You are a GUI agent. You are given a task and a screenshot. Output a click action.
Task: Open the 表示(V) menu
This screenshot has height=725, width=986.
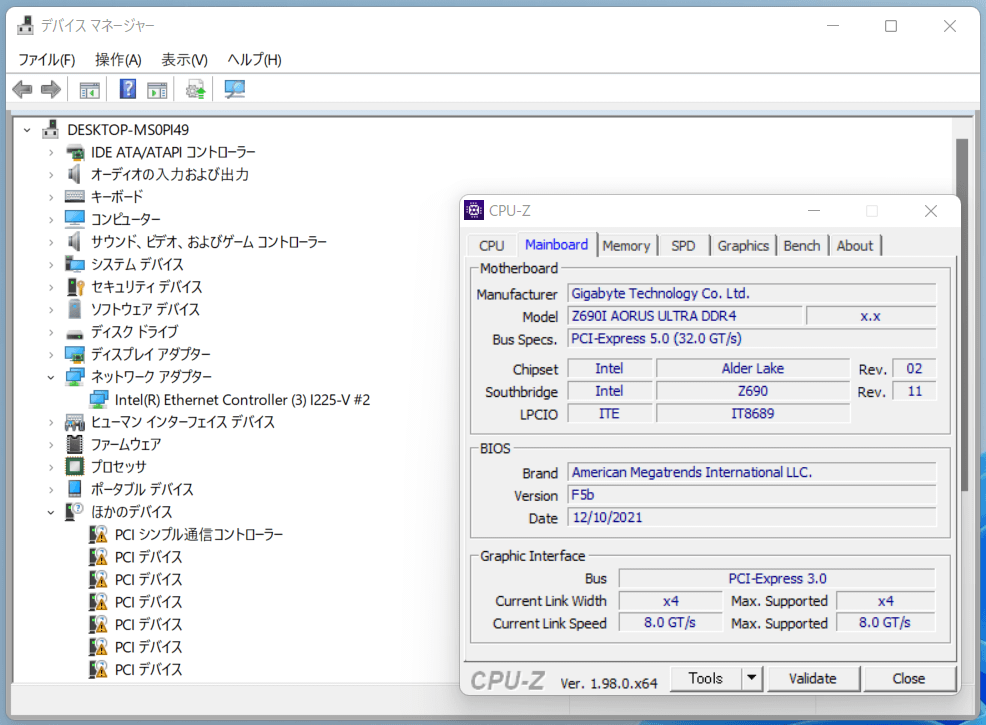(184, 60)
